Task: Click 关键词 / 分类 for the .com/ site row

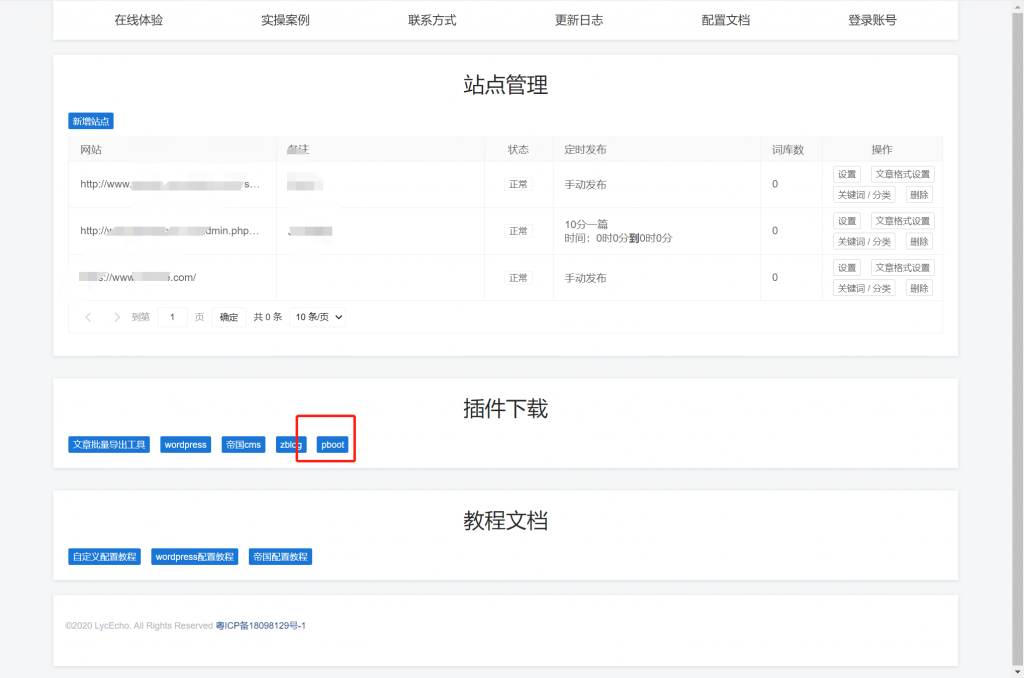Action: point(864,288)
